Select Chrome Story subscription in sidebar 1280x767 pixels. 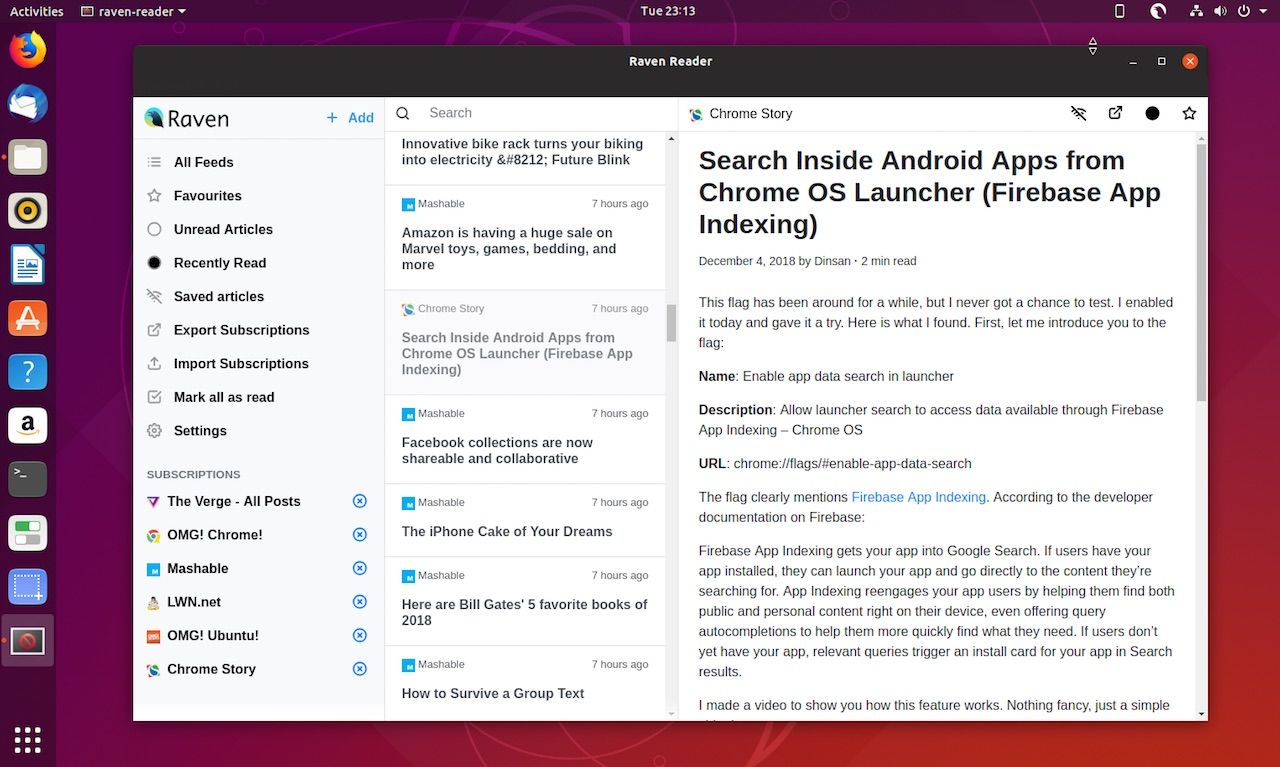click(211, 669)
